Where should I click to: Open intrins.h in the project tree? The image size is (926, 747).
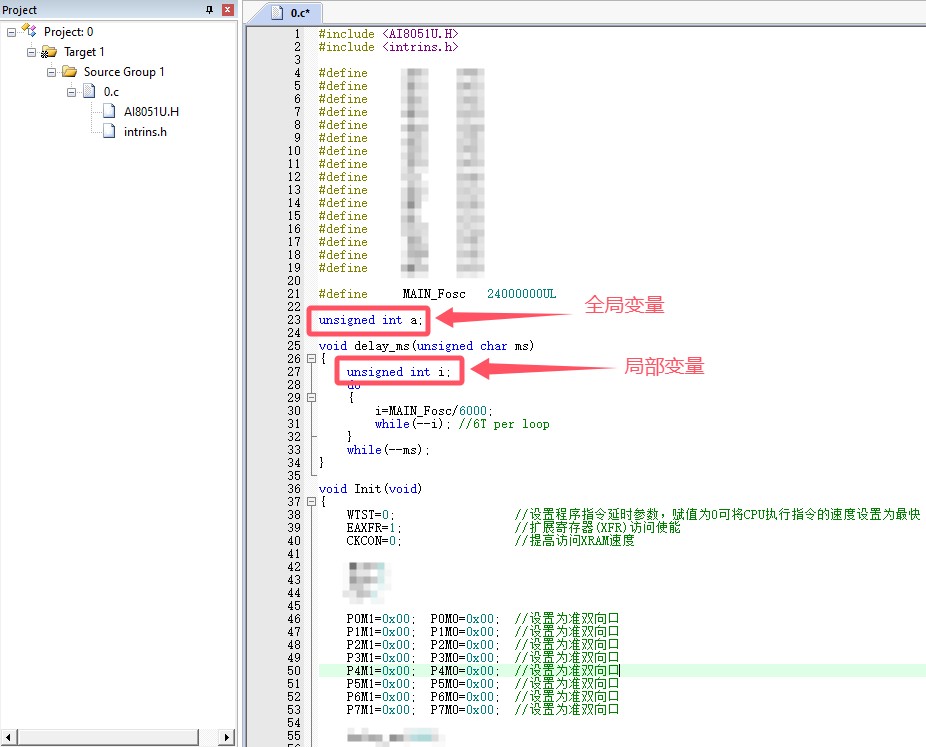(x=145, y=132)
